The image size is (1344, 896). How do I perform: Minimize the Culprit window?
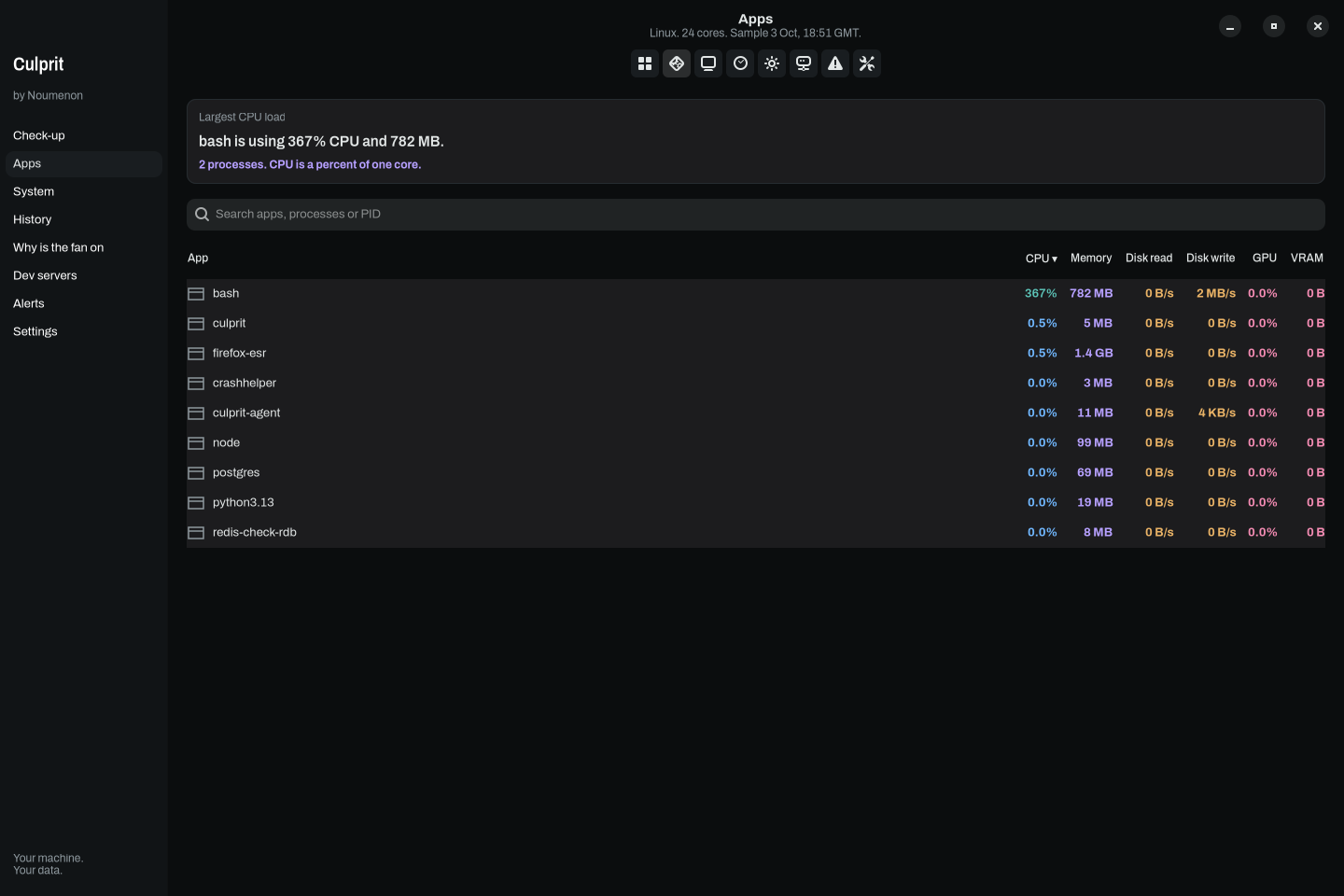(x=1230, y=26)
